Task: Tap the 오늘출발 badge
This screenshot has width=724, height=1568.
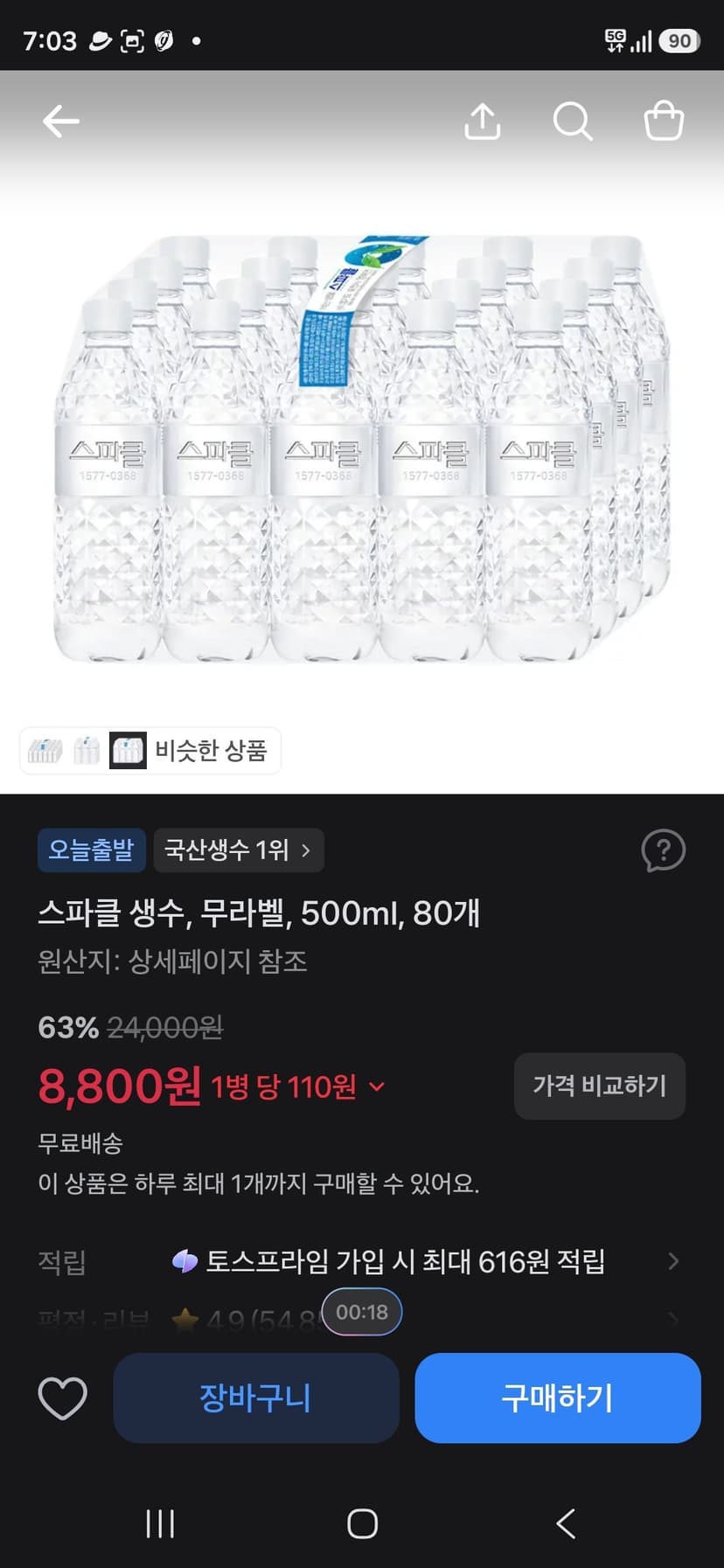Action: [x=91, y=850]
